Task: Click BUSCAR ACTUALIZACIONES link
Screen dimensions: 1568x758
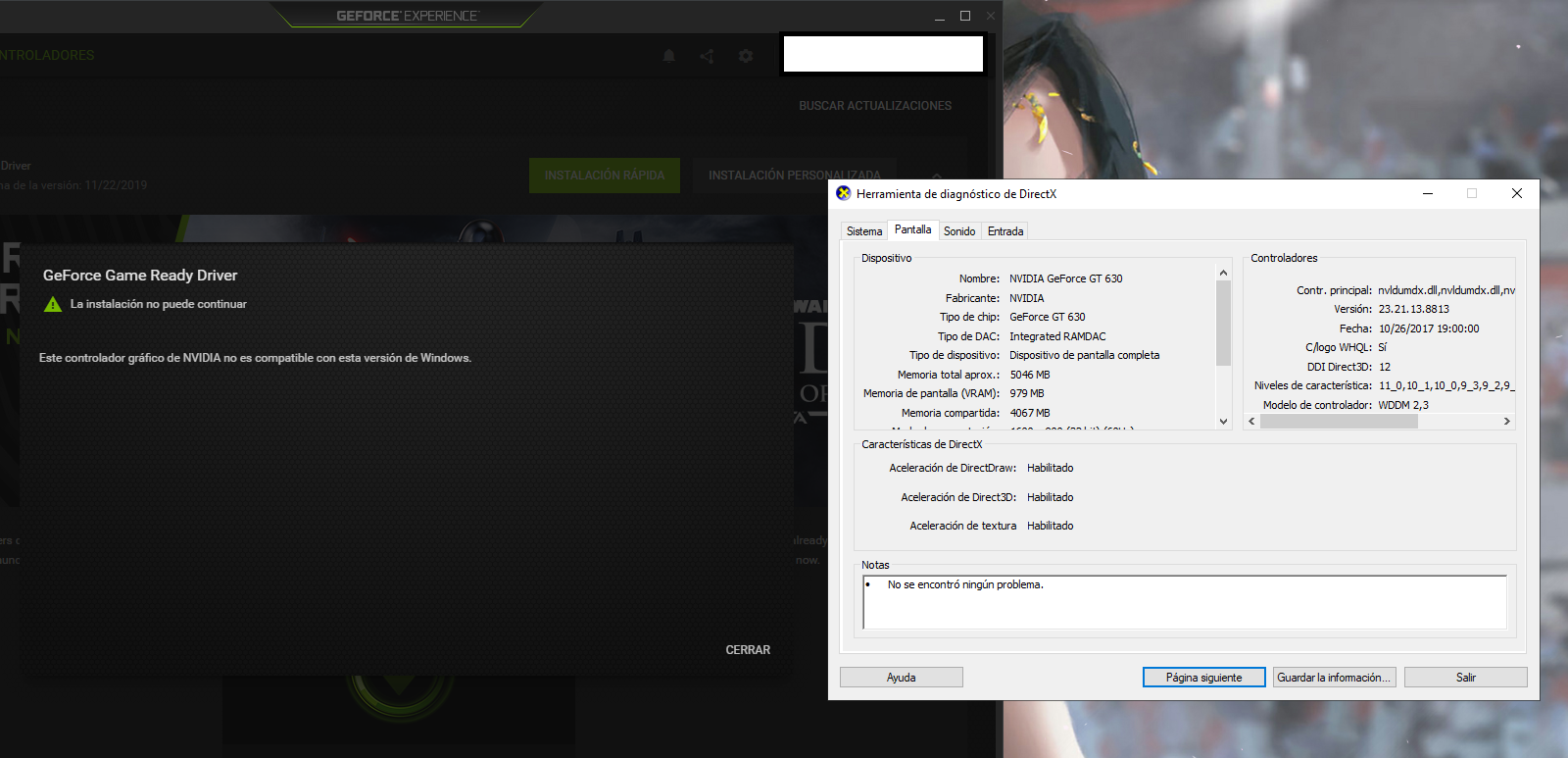Action: click(875, 106)
